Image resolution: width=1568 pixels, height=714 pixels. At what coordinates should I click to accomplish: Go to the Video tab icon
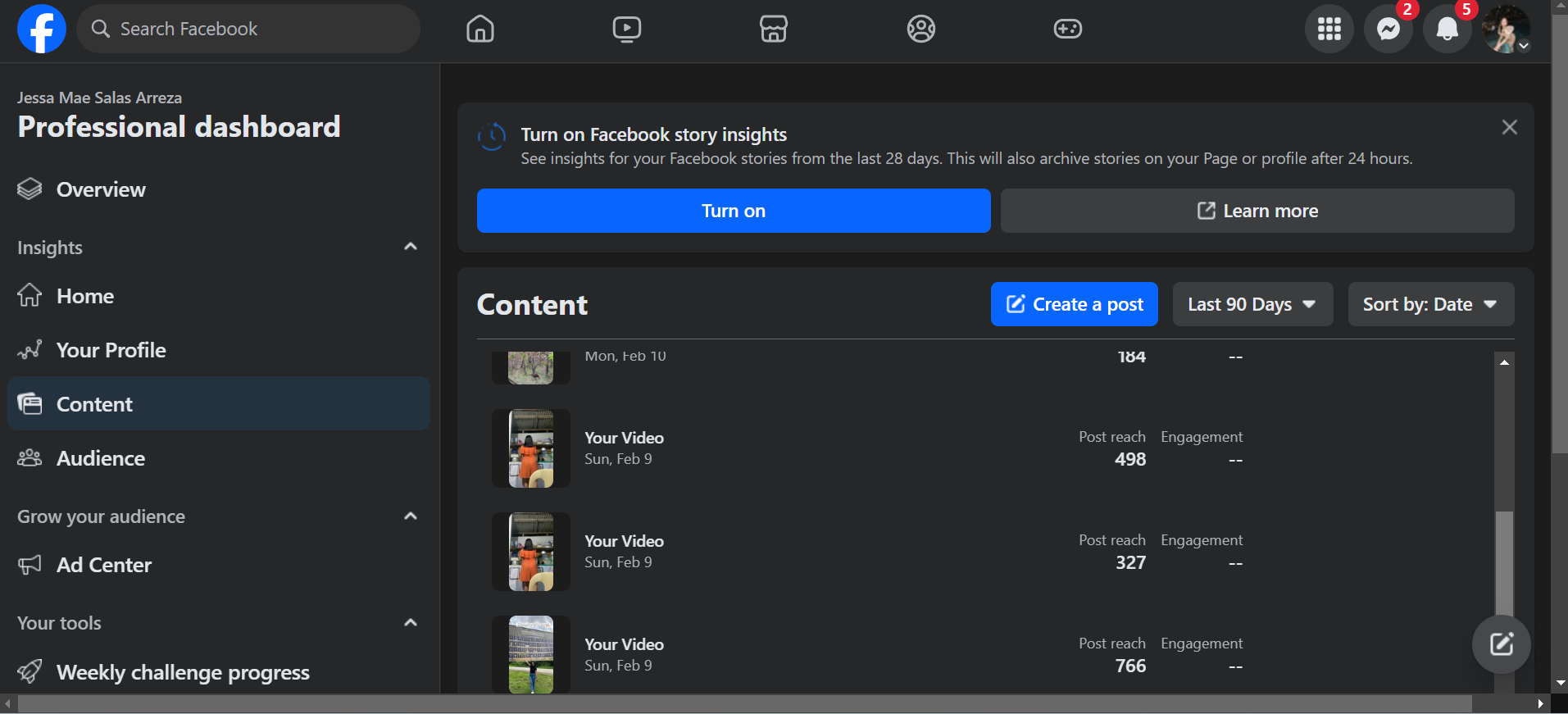click(627, 30)
